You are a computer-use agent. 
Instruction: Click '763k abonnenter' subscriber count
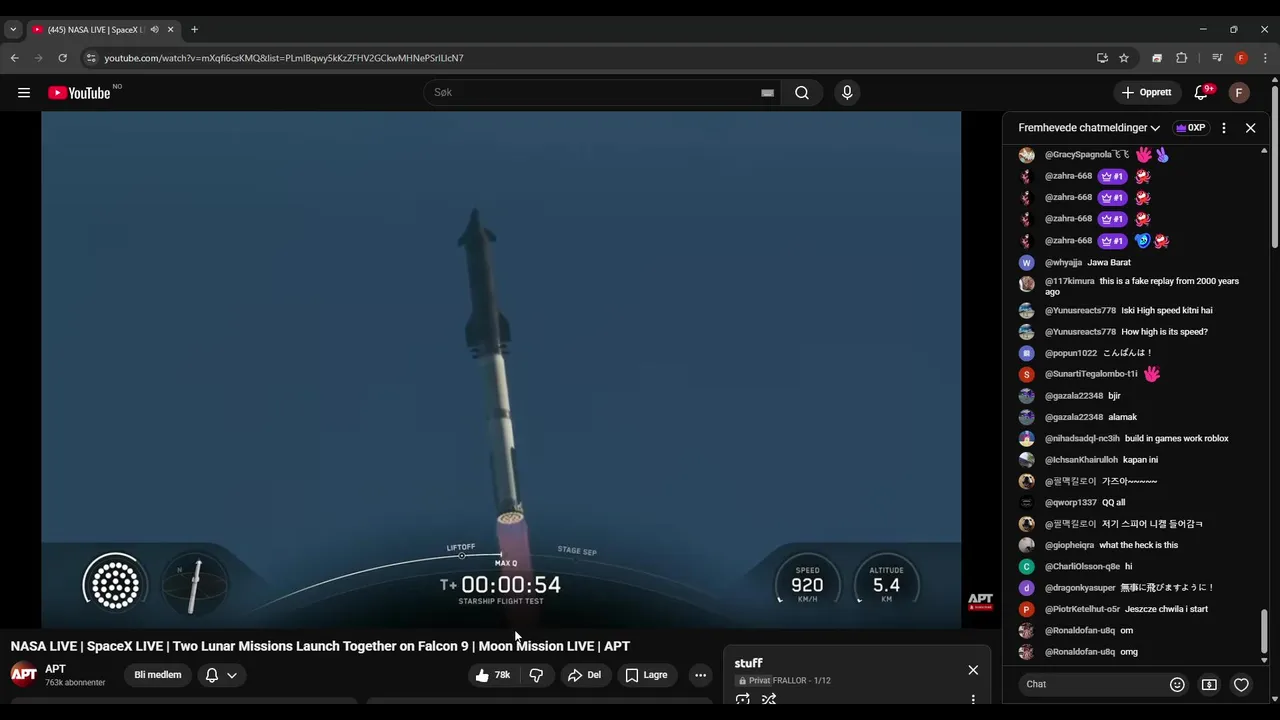click(x=75, y=683)
